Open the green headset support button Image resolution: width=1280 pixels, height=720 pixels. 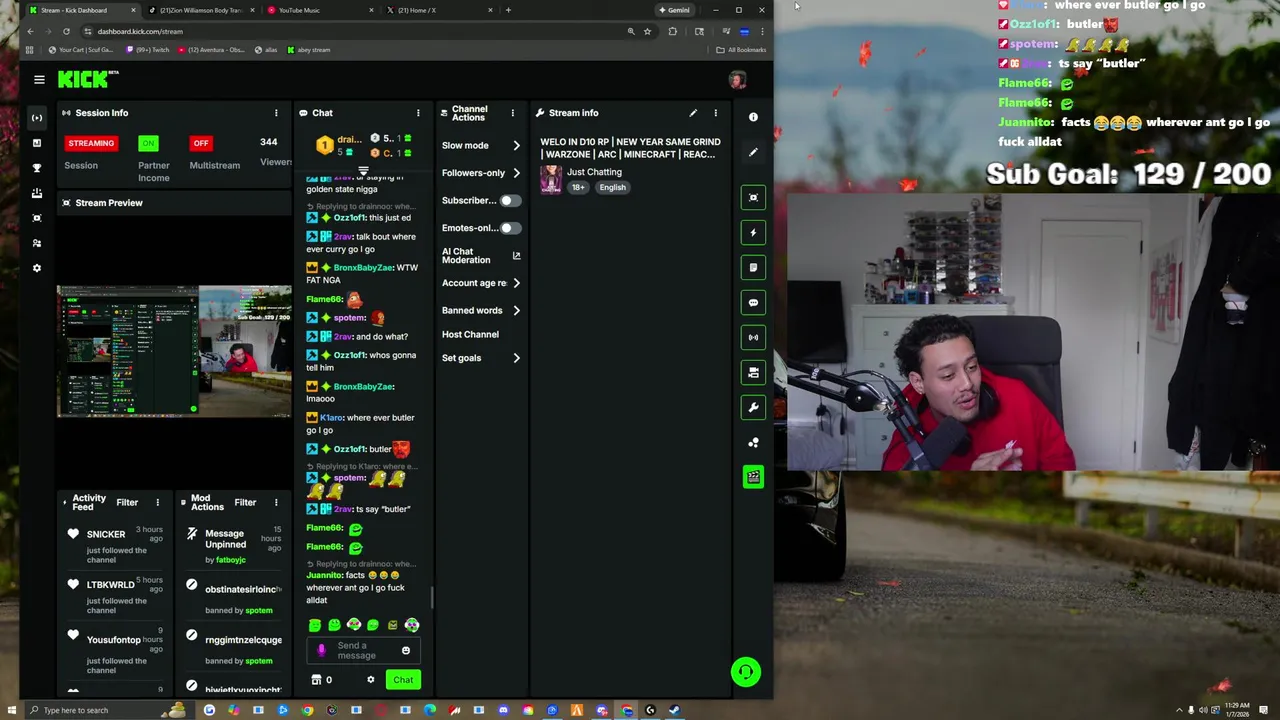pyautogui.click(x=745, y=672)
